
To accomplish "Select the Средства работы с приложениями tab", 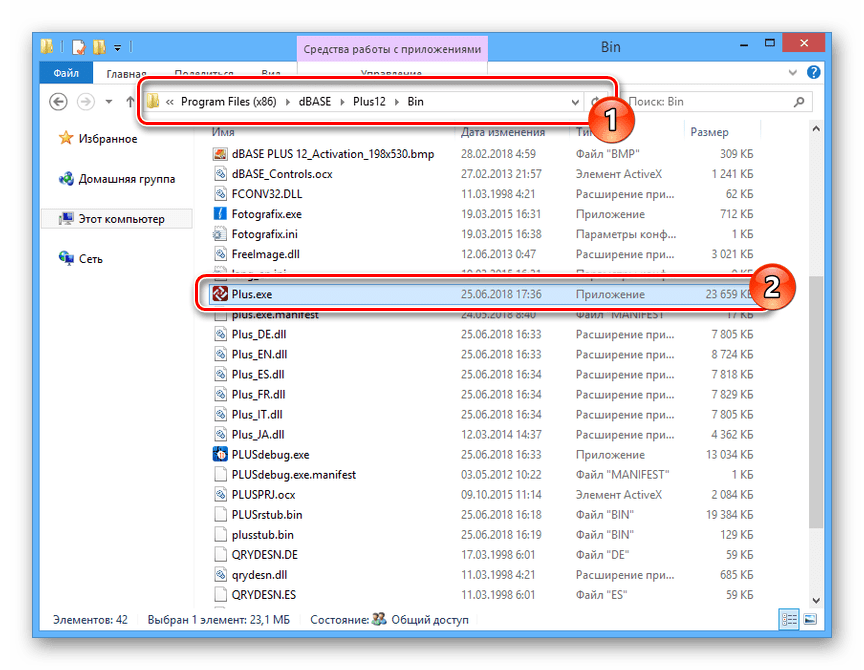I will [393, 49].
